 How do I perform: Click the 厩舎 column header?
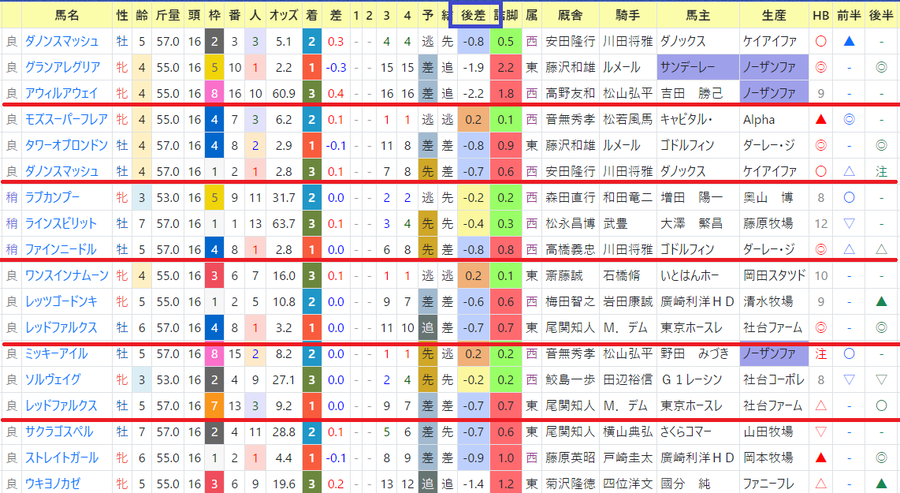[x=570, y=15]
